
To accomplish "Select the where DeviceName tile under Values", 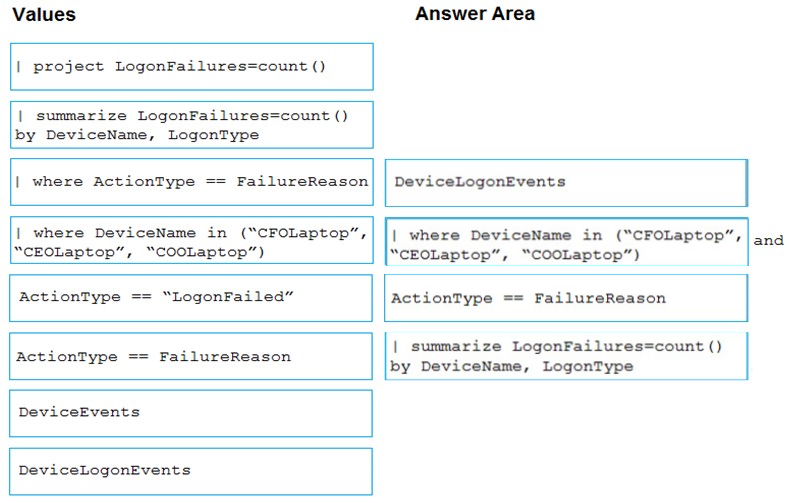I will point(192,241).
